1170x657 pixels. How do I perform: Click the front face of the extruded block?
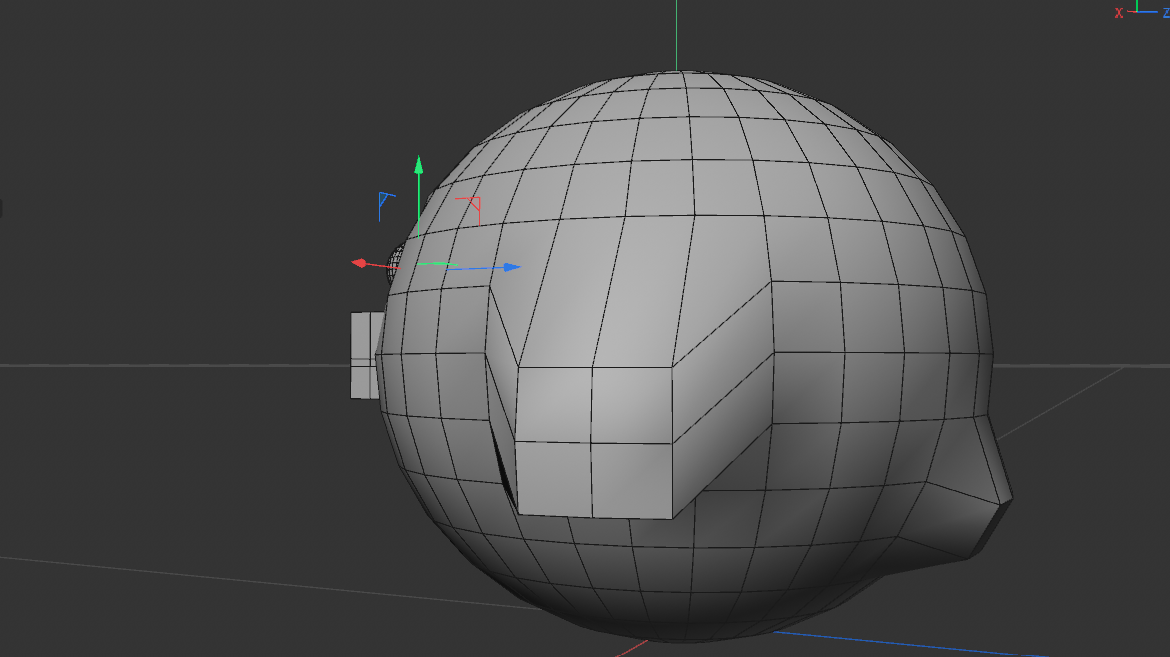594,441
